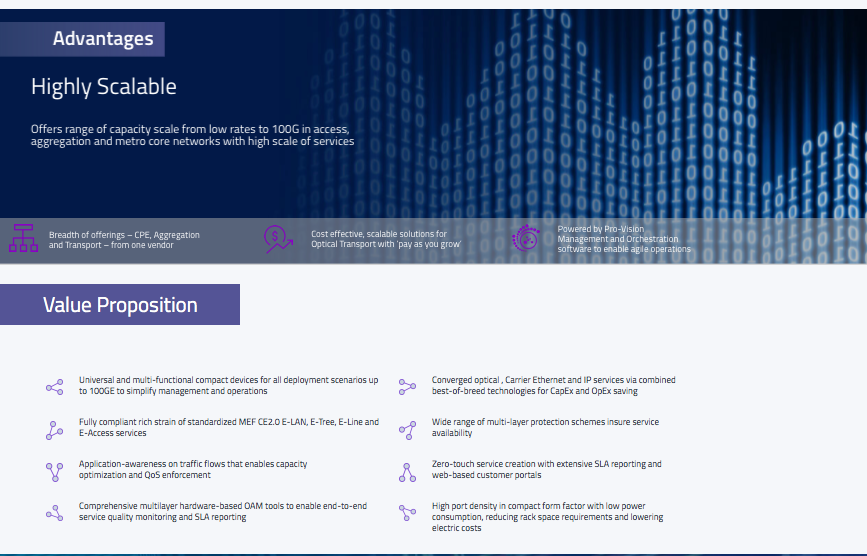
Task: Click the icon beside Comprehensive multilayer OAM tools
Action: pos(54,513)
